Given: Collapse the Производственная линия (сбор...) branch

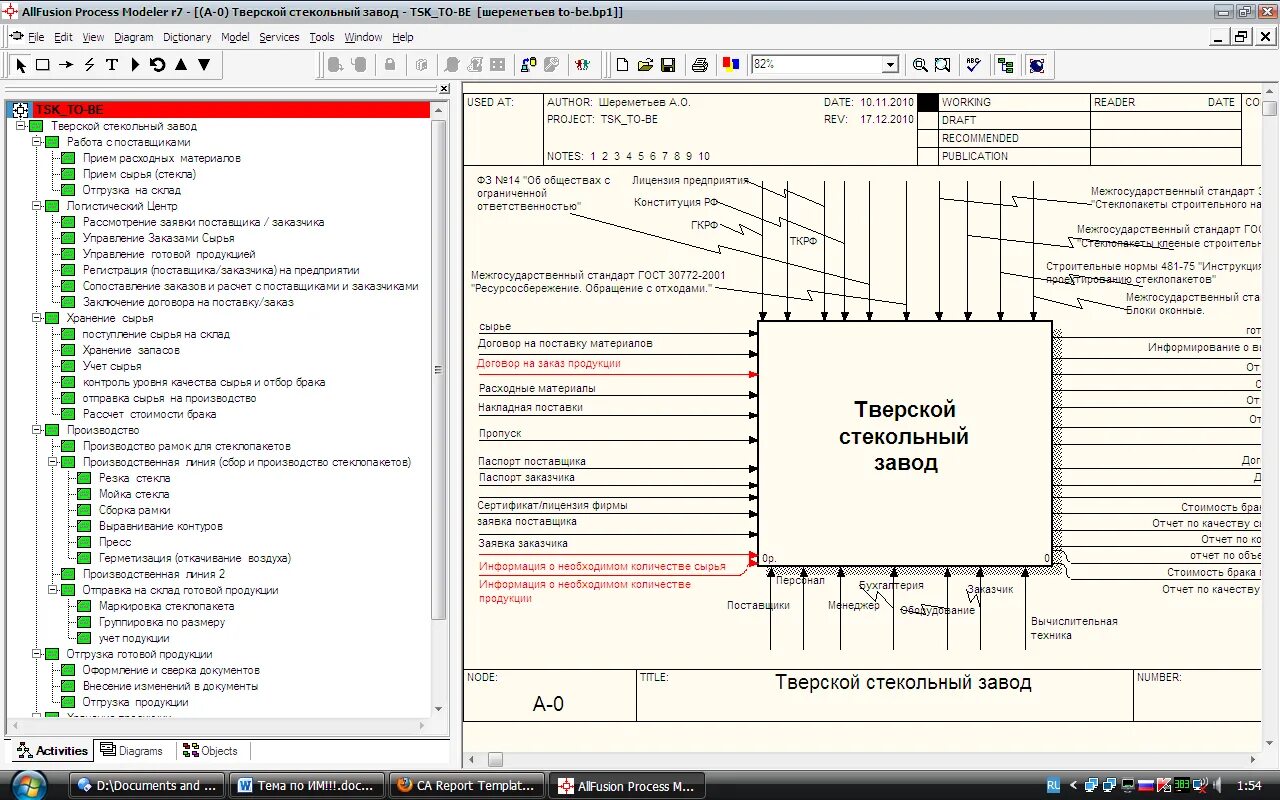Looking at the screenshot, I should pos(53,462).
